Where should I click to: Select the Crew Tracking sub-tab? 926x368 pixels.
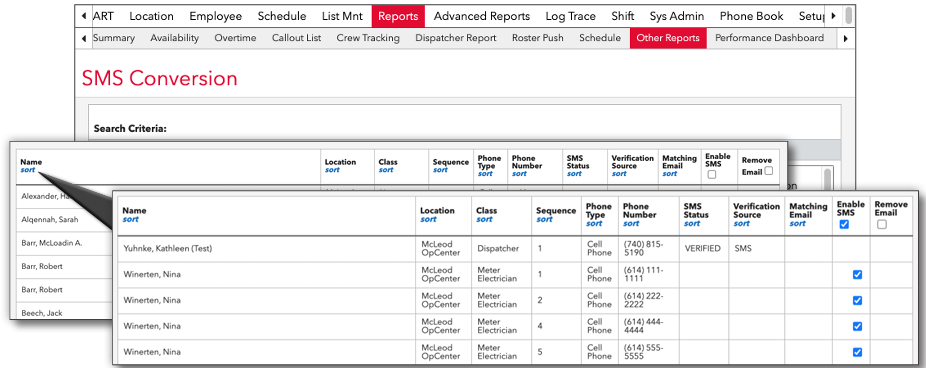[x=368, y=38]
